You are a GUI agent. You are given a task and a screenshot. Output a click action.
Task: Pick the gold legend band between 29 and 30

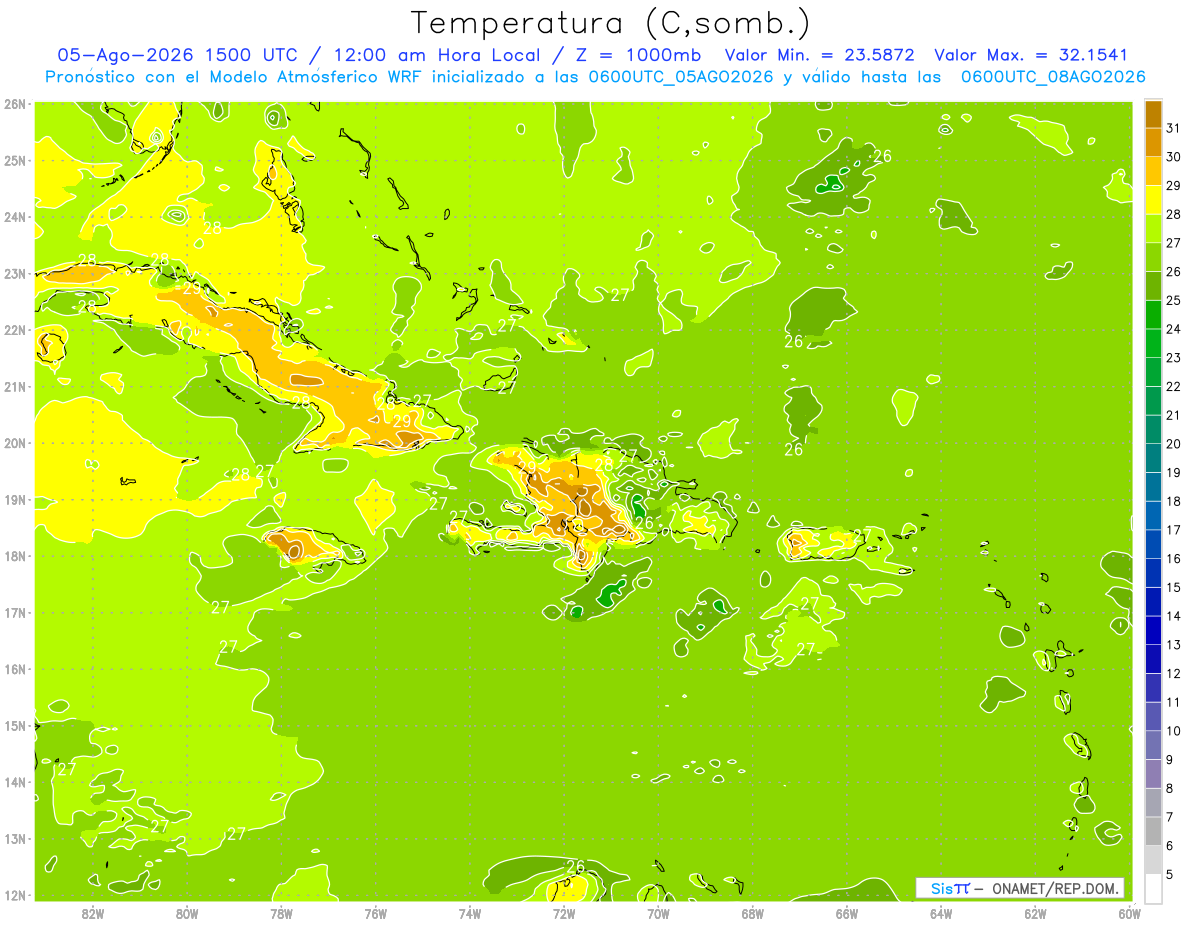click(x=1153, y=172)
